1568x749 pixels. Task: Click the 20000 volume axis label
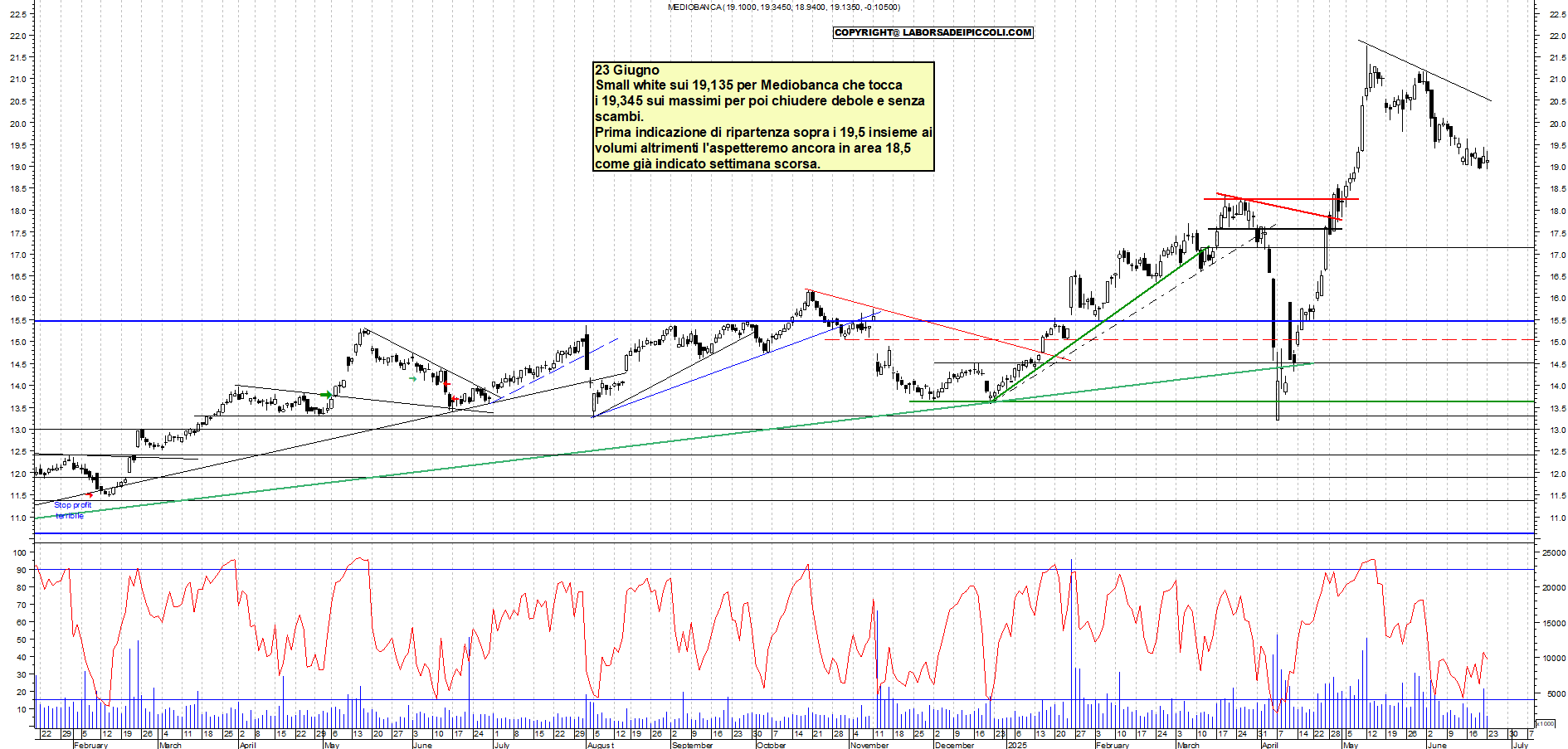pyautogui.click(x=1553, y=588)
